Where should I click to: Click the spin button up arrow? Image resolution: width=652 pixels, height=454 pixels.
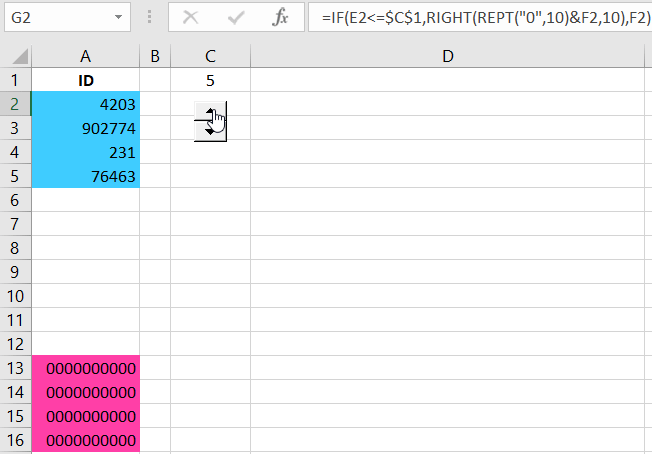(x=210, y=111)
